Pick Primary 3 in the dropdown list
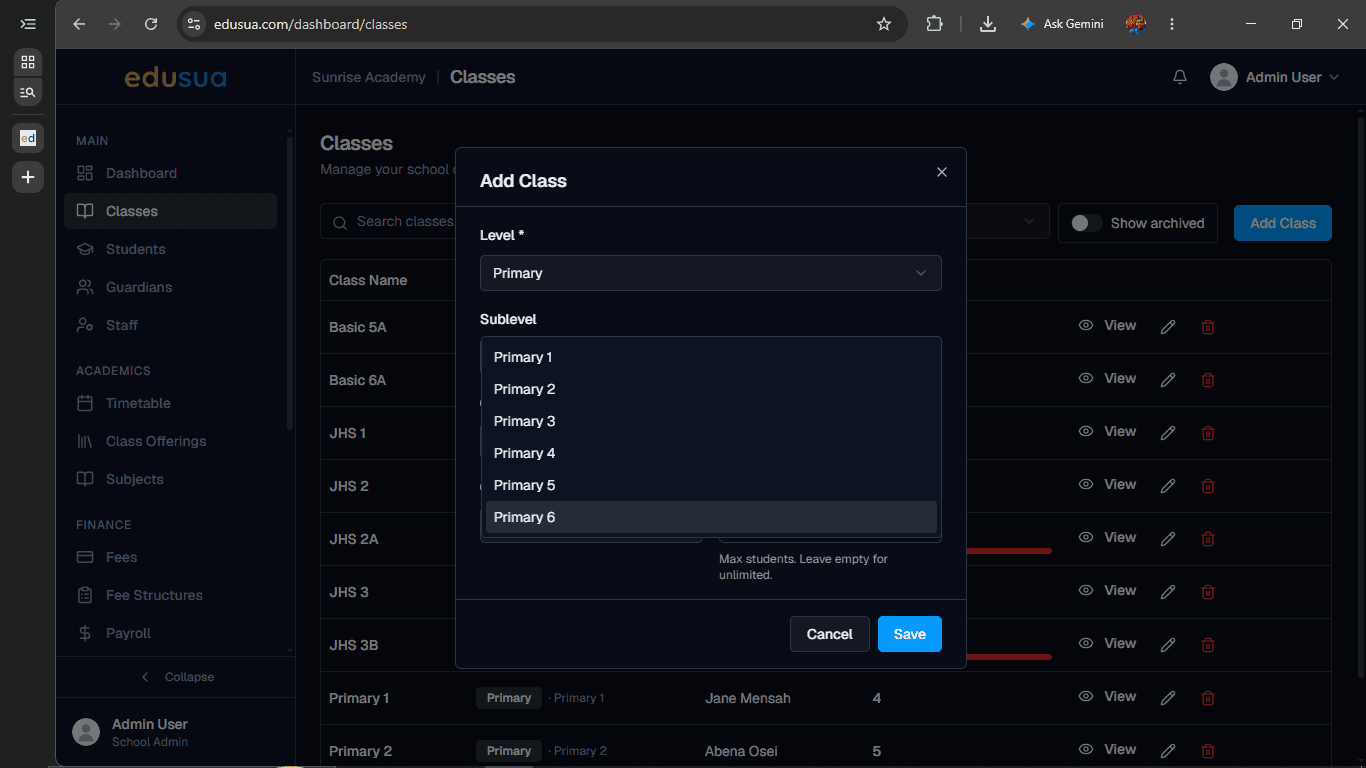Image resolution: width=1366 pixels, height=768 pixels. [711, 421]
